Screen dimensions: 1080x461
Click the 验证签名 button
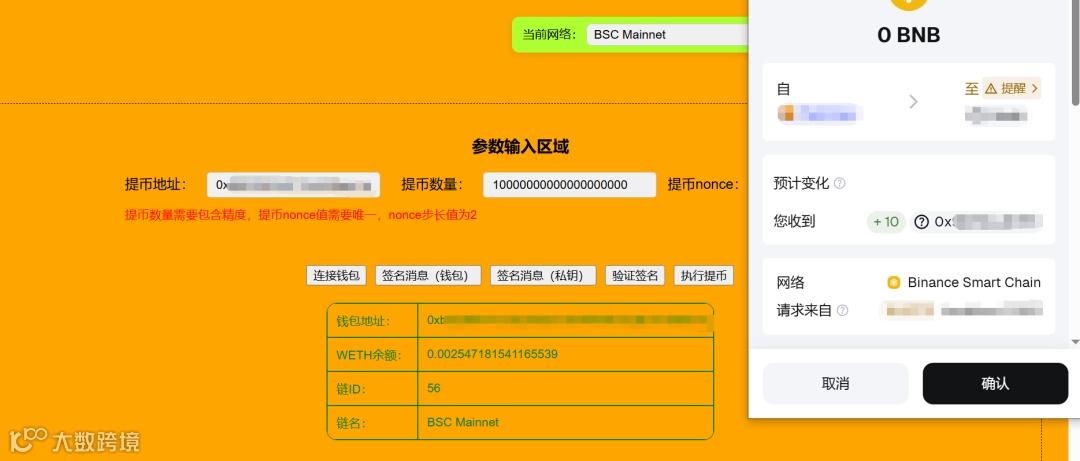635,276
